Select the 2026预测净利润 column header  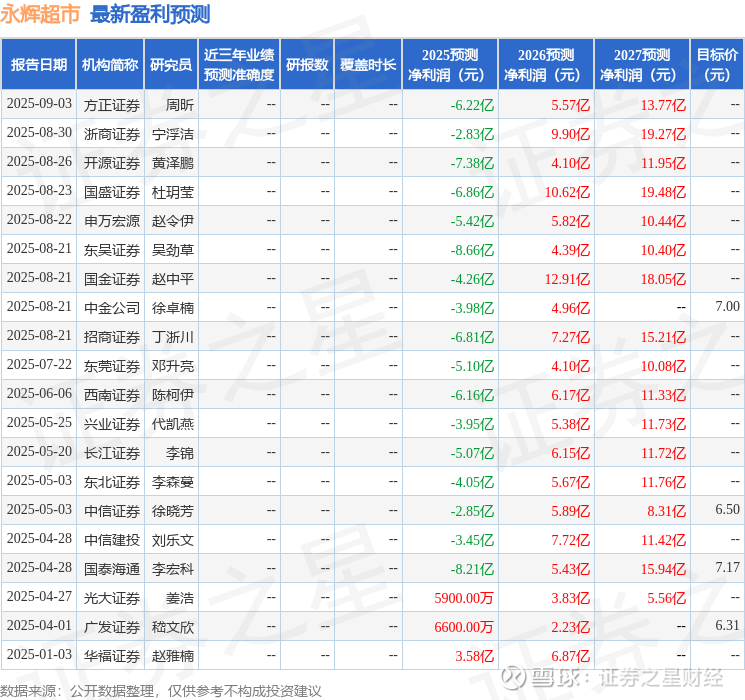tap(545, 64)
